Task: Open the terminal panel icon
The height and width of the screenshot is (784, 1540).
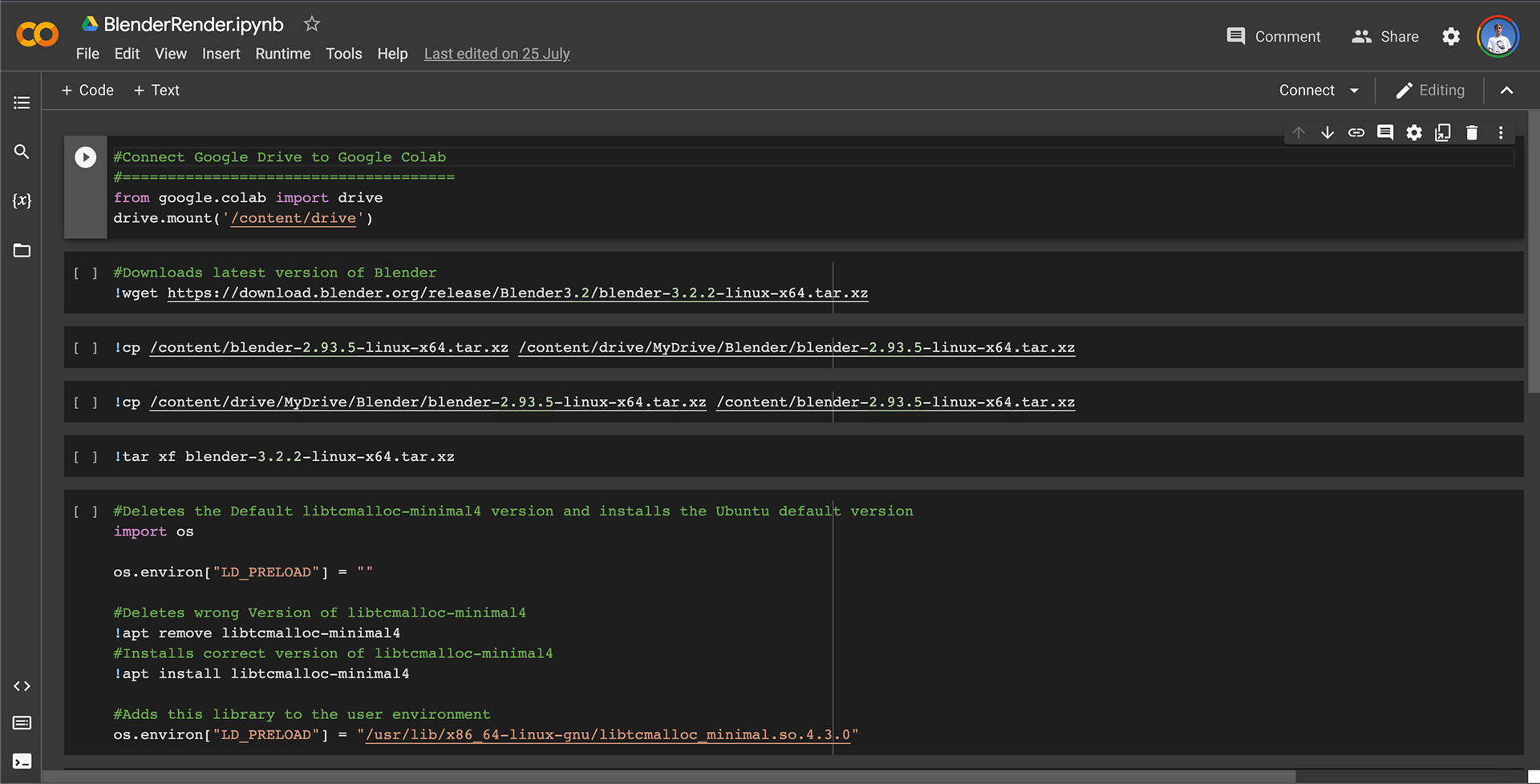Action: [x=22, y=761]
